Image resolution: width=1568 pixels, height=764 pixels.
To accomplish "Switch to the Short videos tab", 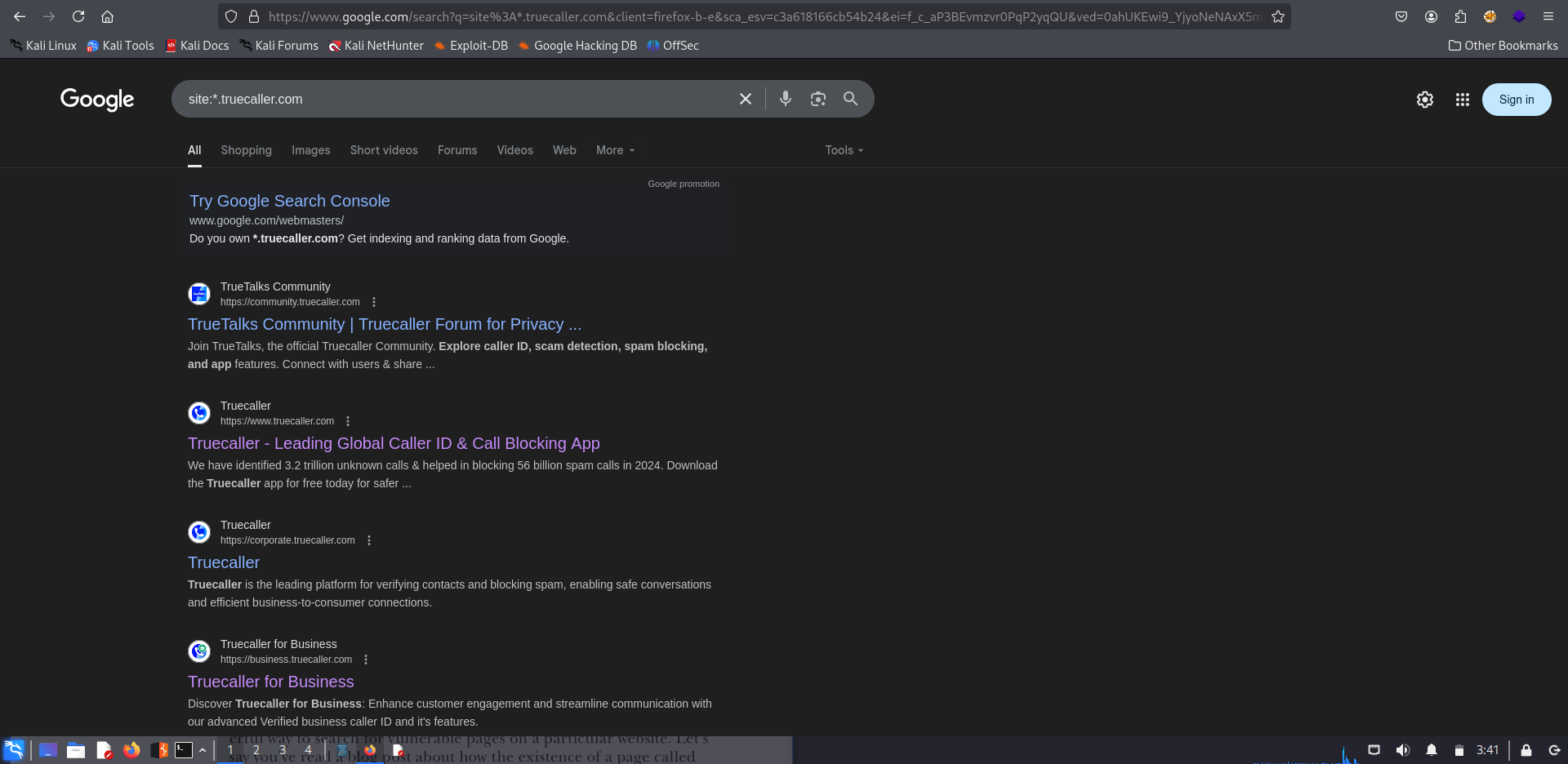I will coord(384,150).
